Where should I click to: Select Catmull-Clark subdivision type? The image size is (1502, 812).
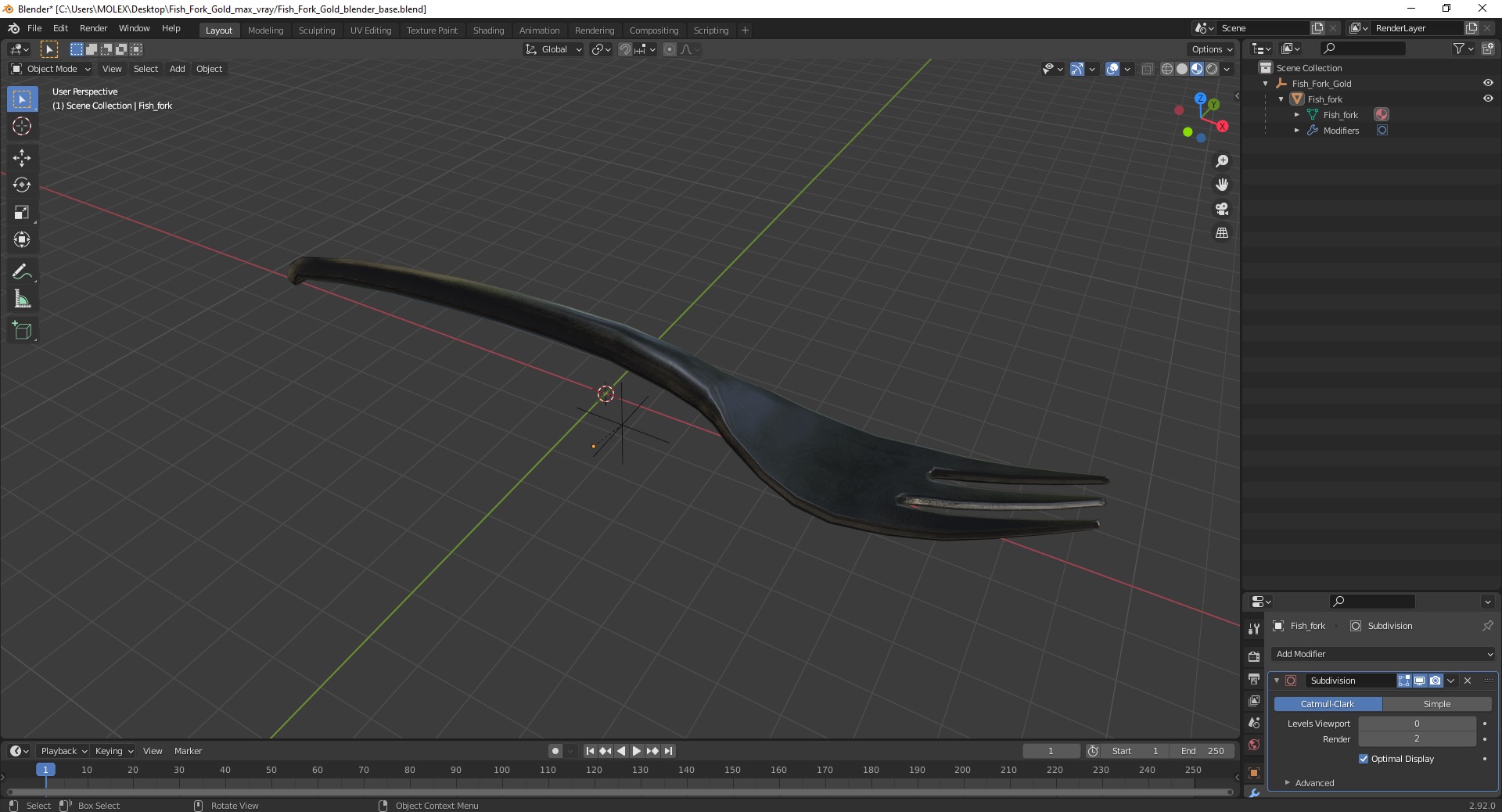[1328, 704]
